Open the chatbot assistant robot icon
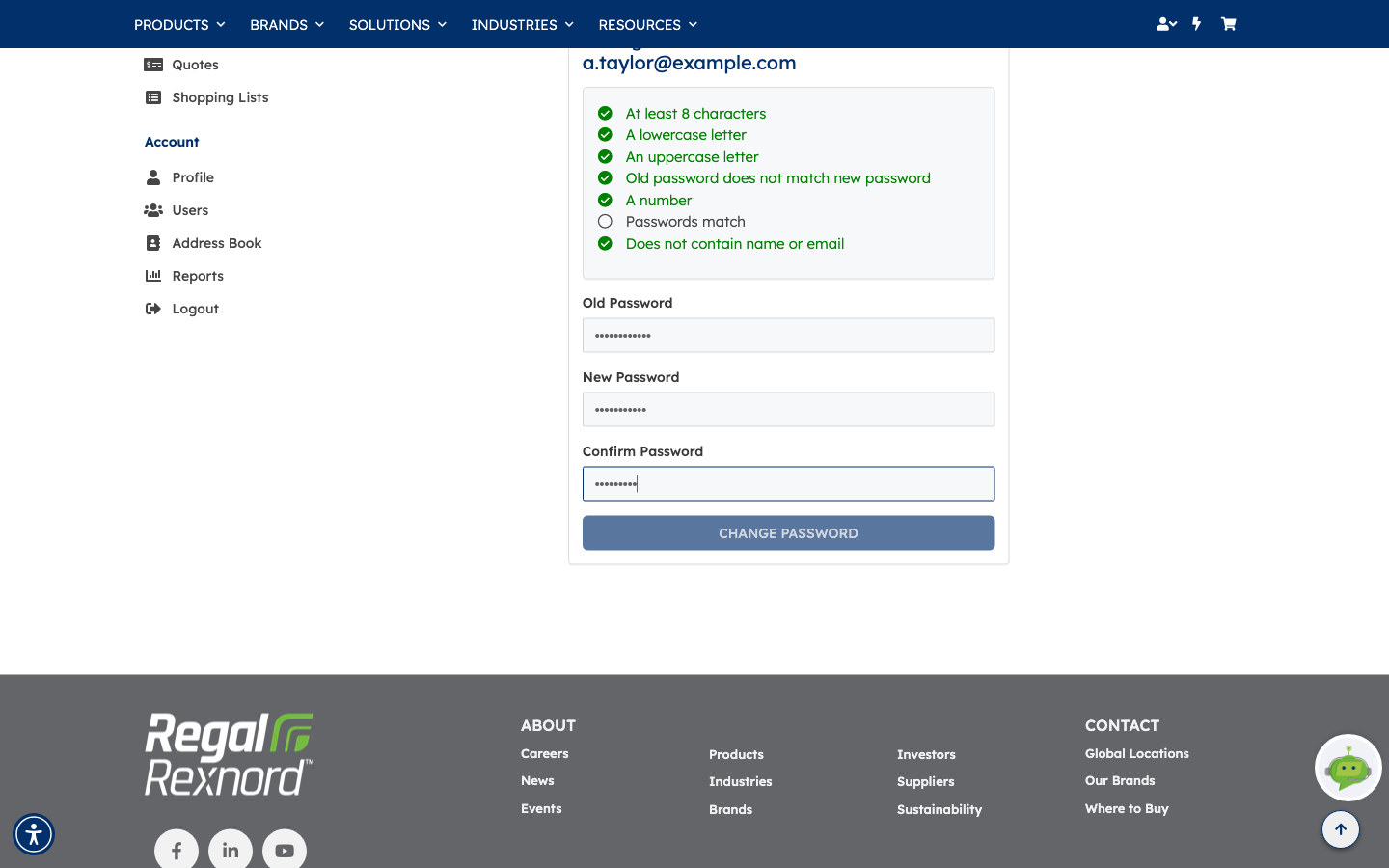The image size is (1389, 868). (1348, 768)
